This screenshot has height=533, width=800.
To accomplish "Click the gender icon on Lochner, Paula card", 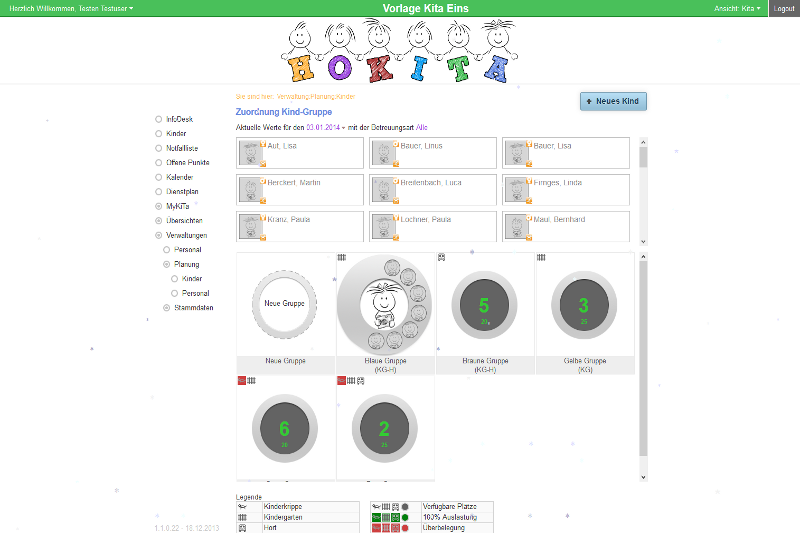I will (396, 218).
